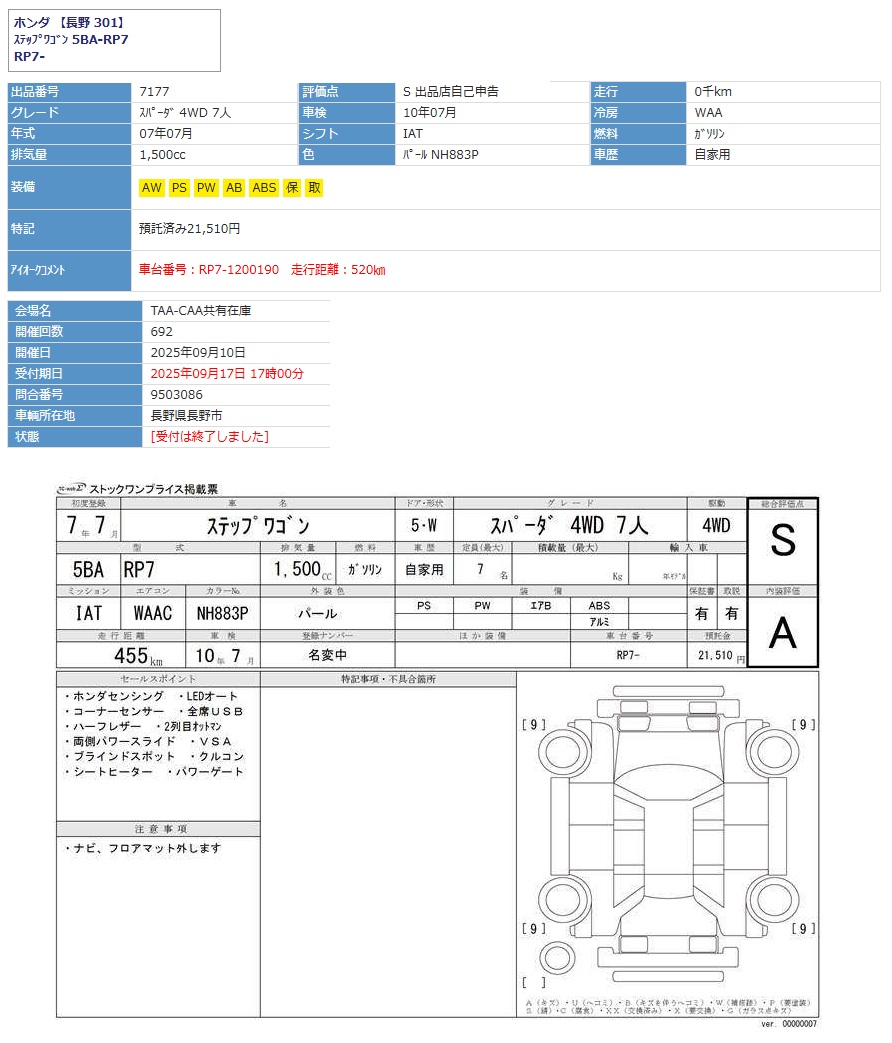Click the TC-web logo above auction sheet

71,488
